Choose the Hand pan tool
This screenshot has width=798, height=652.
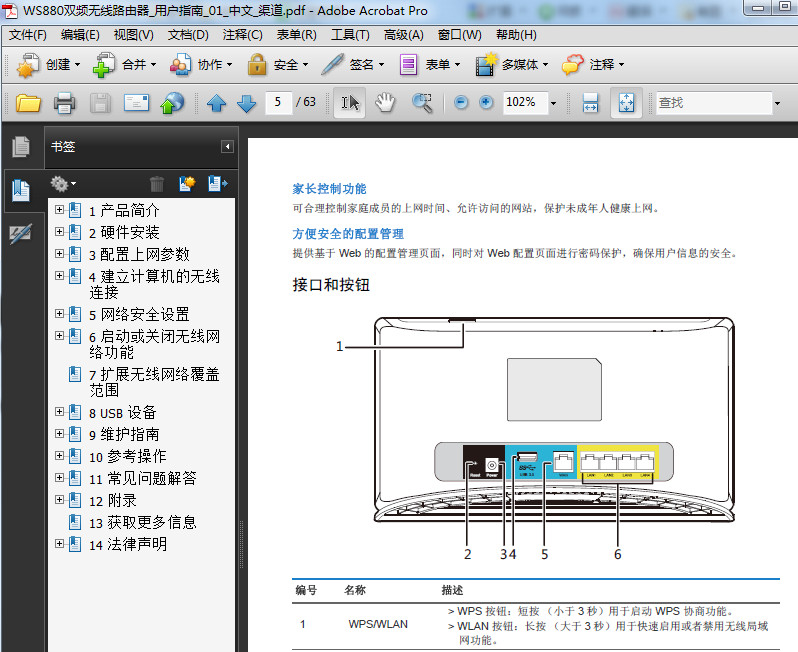coord(385,103)
